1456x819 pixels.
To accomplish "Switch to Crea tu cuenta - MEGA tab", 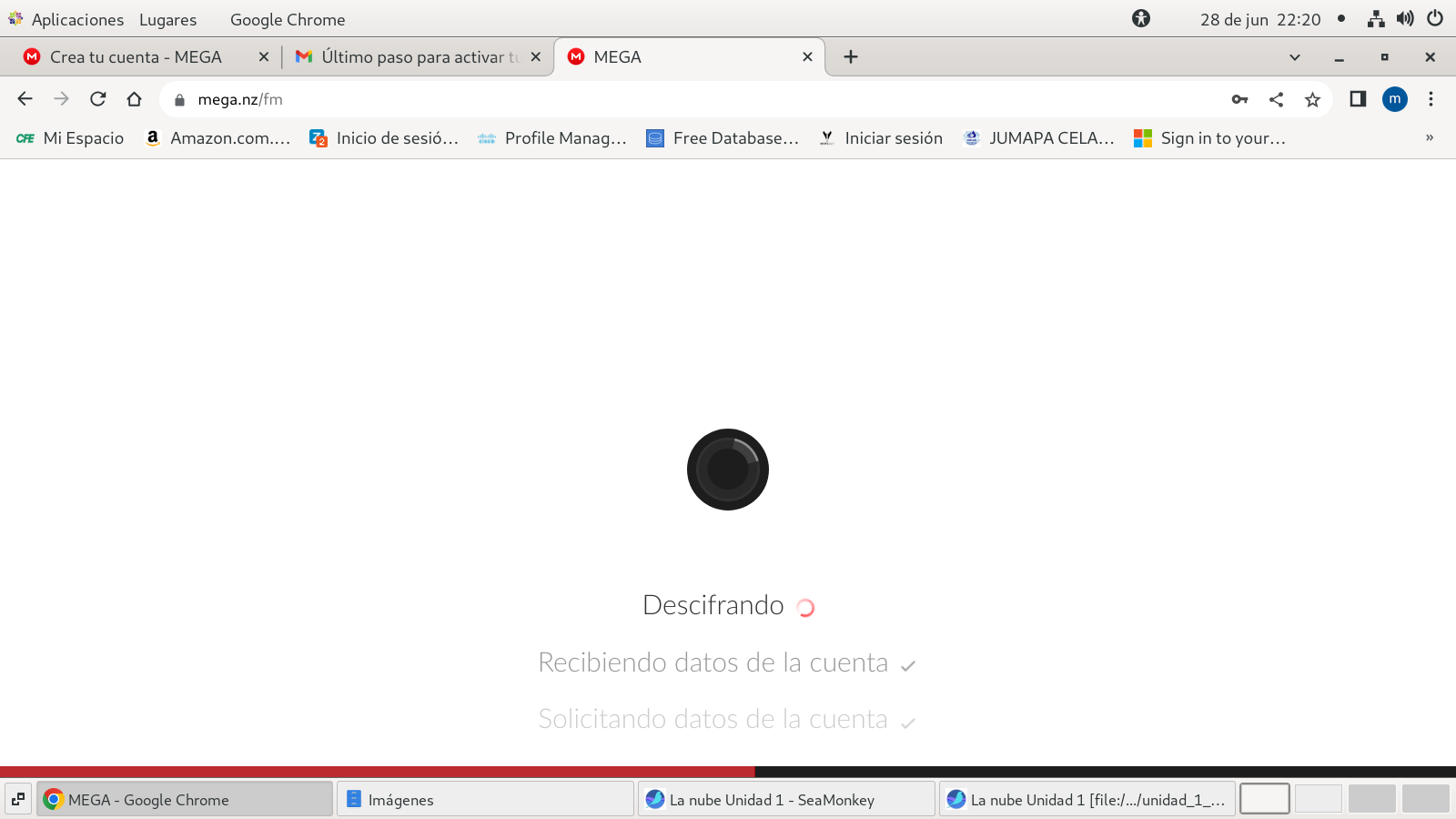I will [136, 57].
